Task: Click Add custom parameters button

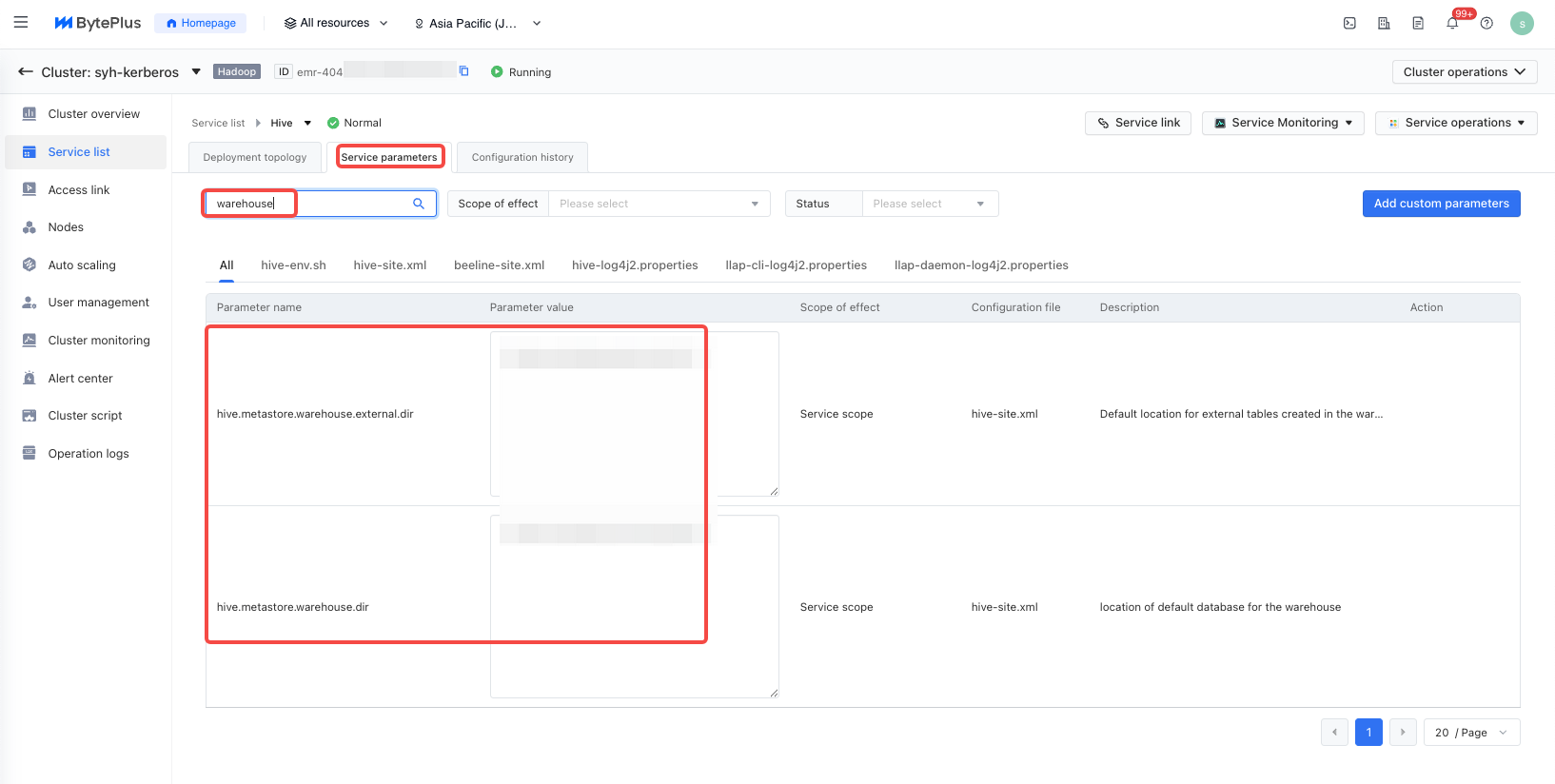Action: tap(1441, 204)
